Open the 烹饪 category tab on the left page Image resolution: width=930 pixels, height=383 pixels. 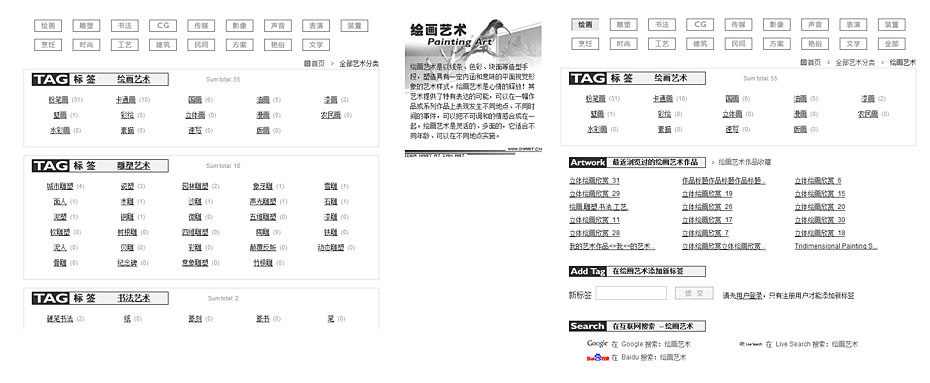pyautogui.click(x=48, y=44)
